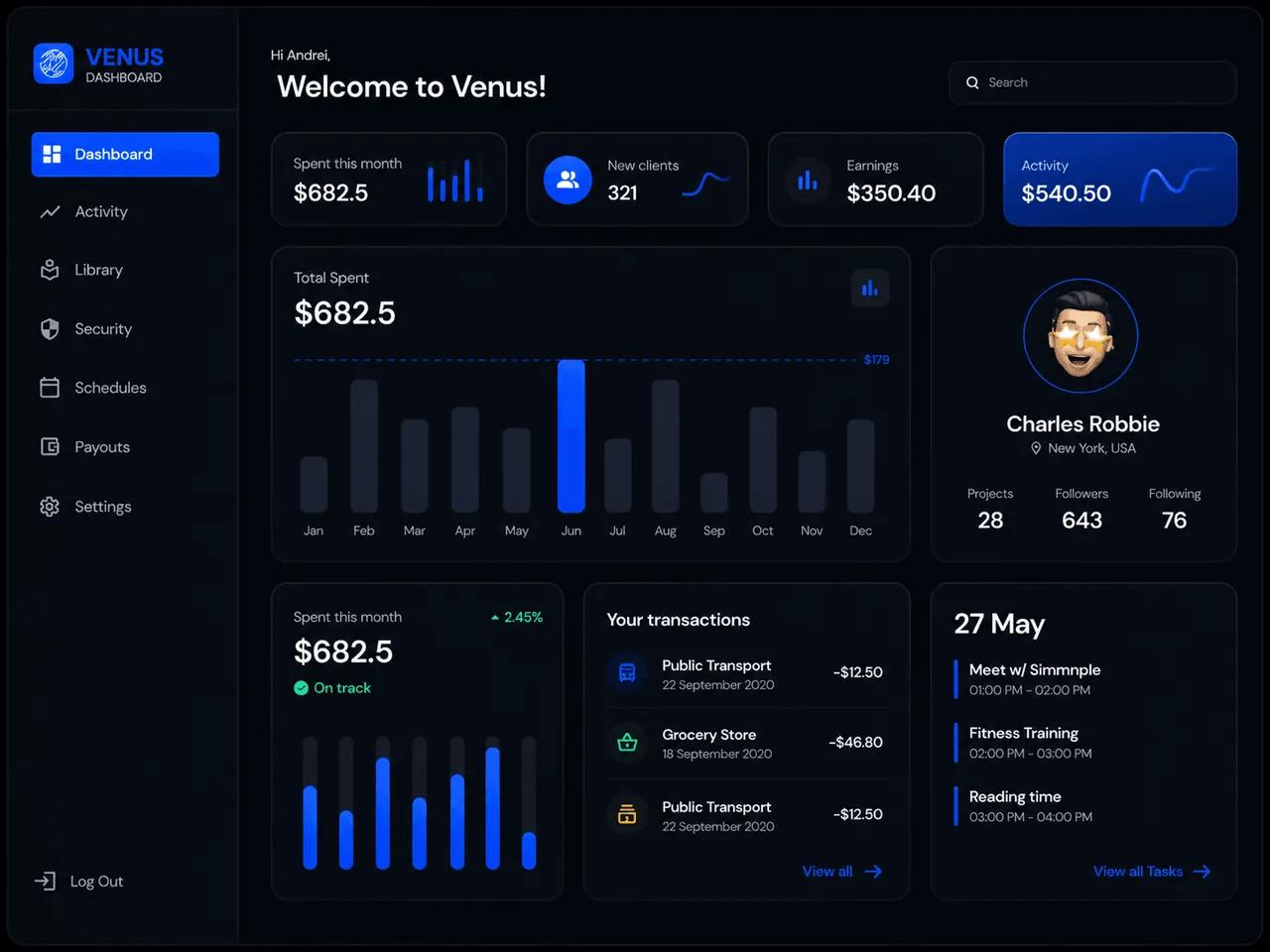
Task: Click the Projects count 28
Action: coord(990,521)
